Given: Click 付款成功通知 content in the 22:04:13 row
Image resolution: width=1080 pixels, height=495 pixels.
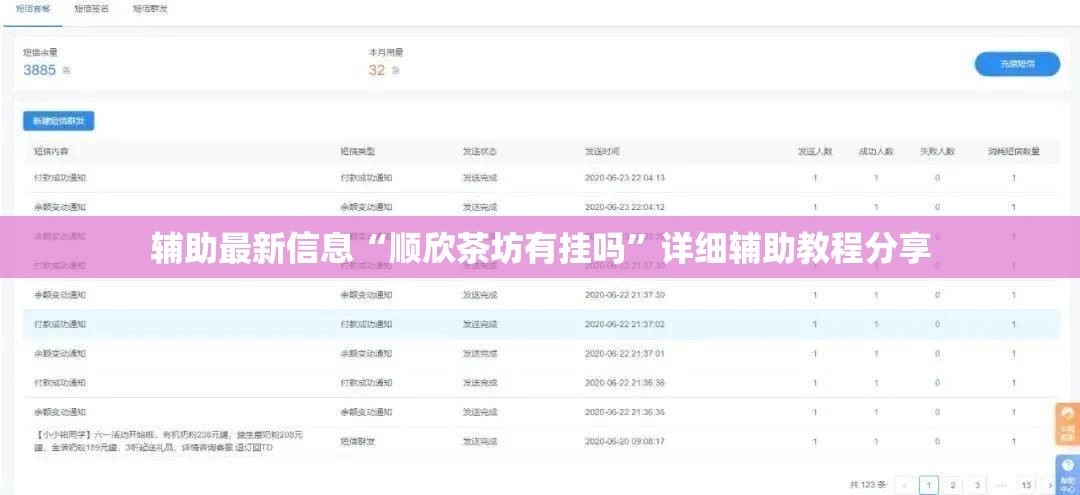Looking at the screenshot, I should click(60, 178).
